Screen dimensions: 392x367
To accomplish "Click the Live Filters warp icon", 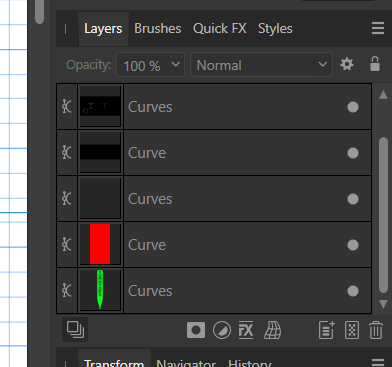I will pos(272,330).
